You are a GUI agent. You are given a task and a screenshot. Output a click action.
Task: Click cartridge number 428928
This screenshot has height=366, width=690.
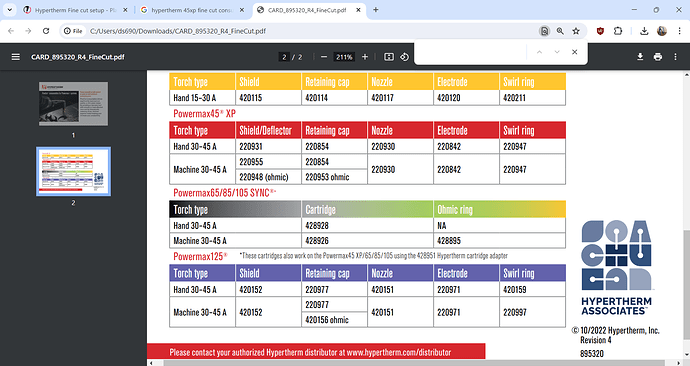pos(317,226)
